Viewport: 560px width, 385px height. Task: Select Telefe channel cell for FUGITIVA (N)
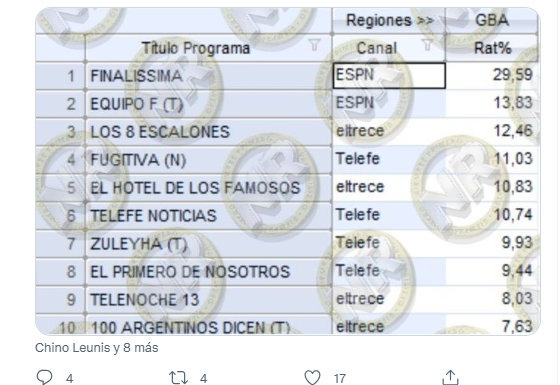tap(389, 159)
